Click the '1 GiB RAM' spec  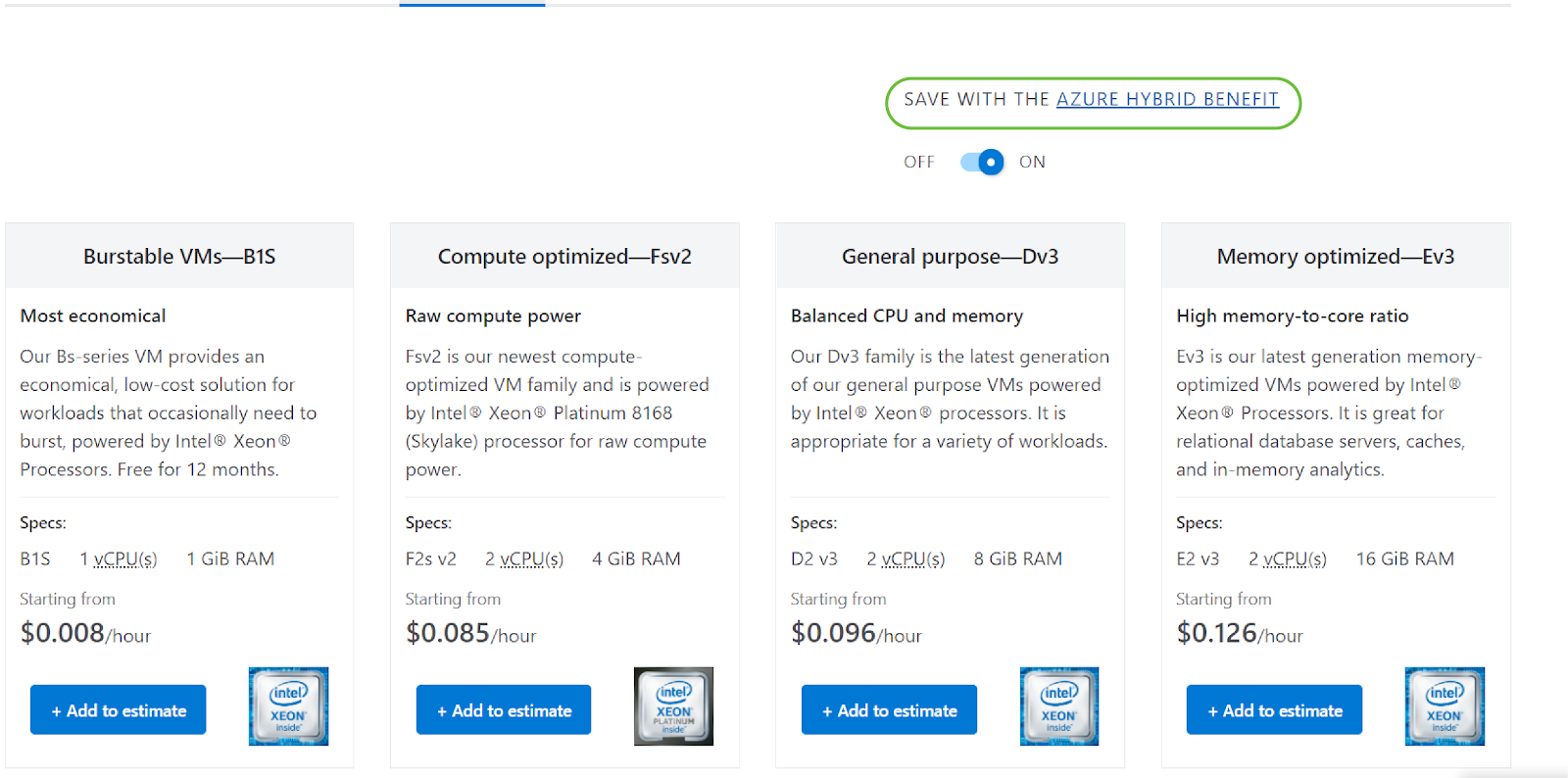tap(230, 559)
